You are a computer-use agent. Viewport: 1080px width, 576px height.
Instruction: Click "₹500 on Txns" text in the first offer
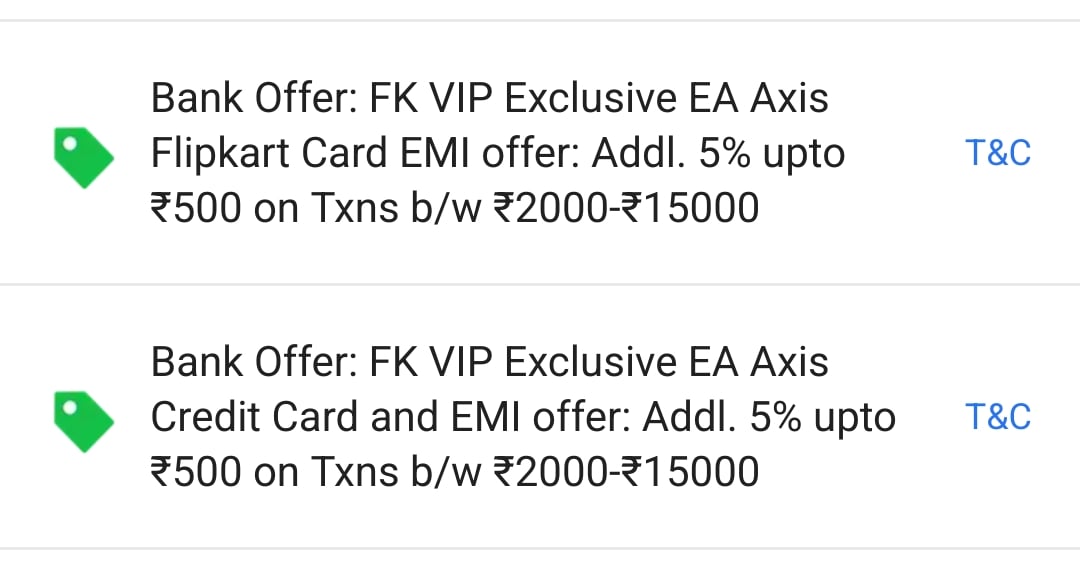pos(275,208)
